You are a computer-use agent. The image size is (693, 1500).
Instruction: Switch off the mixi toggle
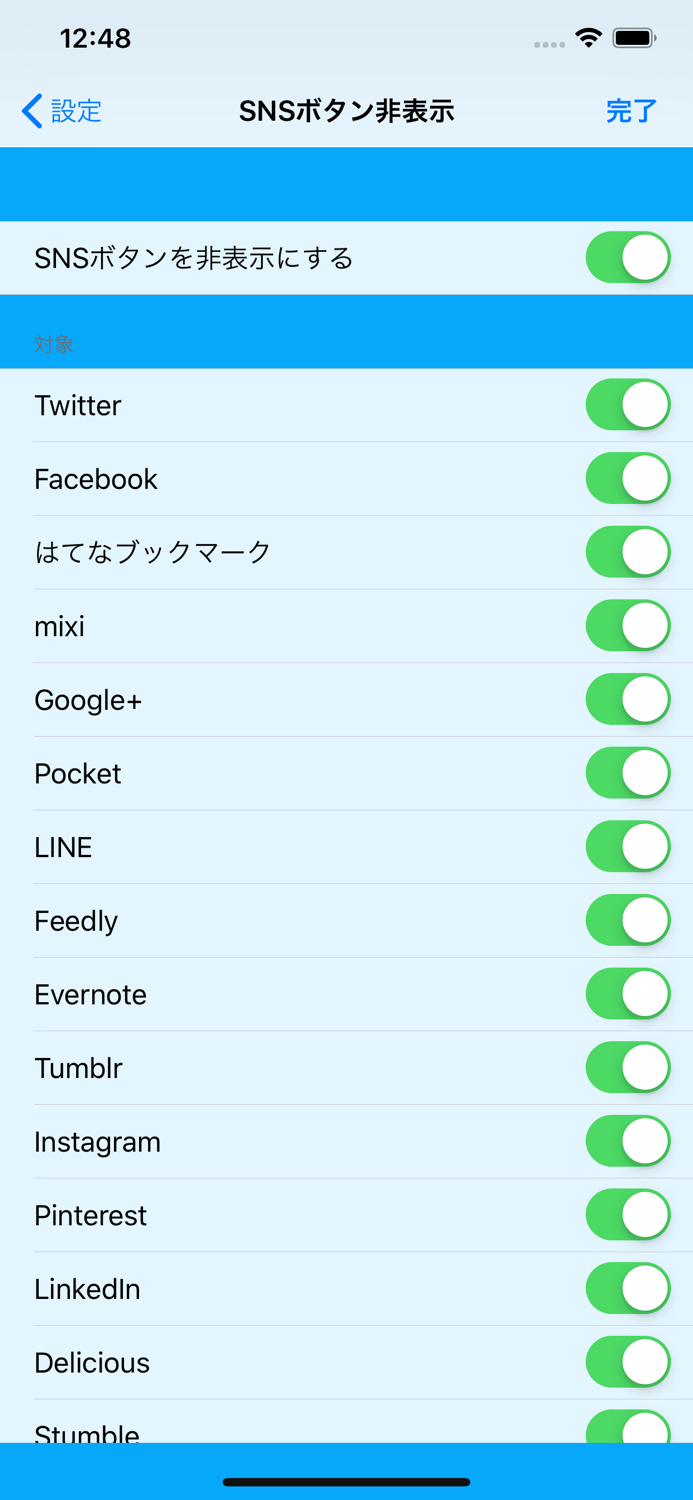point(628,625)
